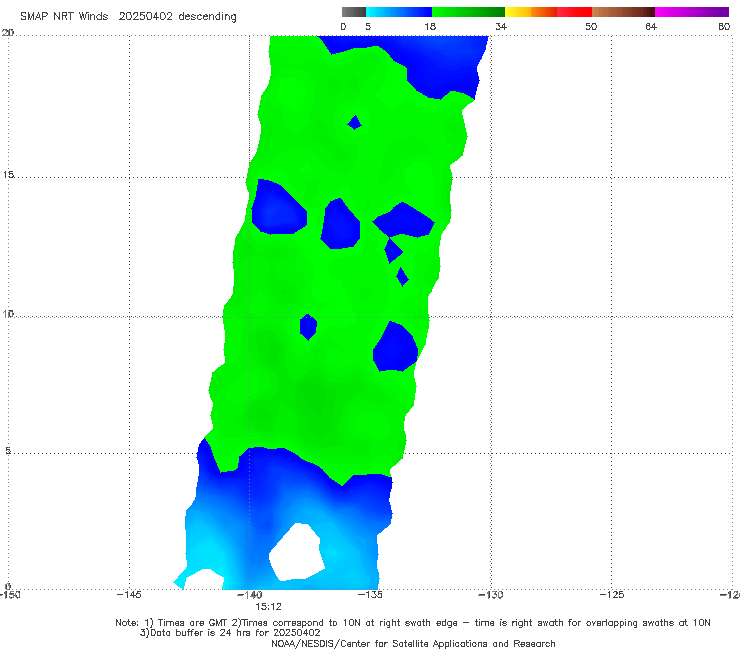The height and width of the screenshot is (650, 740).
Task: Click the note line 'Times are GMT'
Action: click(192, 623)
